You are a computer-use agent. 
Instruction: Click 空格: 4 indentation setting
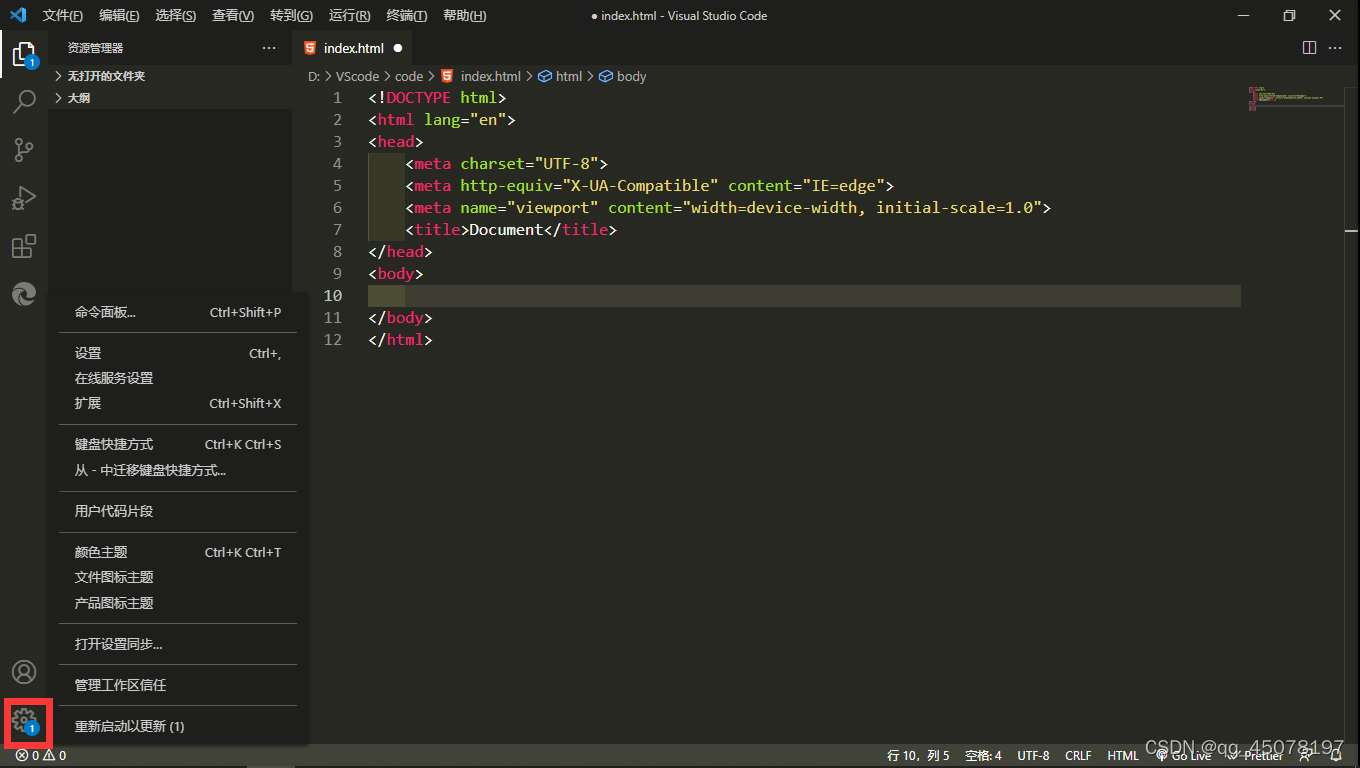[983, 756]
